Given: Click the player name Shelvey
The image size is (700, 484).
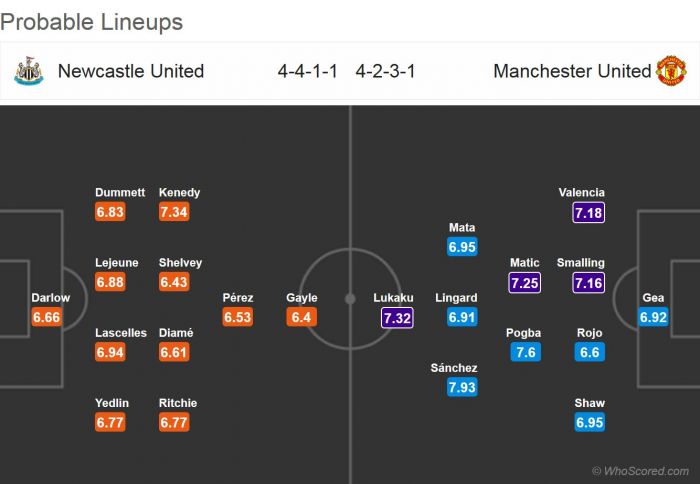Looking at the screenshot, I should [x=180, y=263].
